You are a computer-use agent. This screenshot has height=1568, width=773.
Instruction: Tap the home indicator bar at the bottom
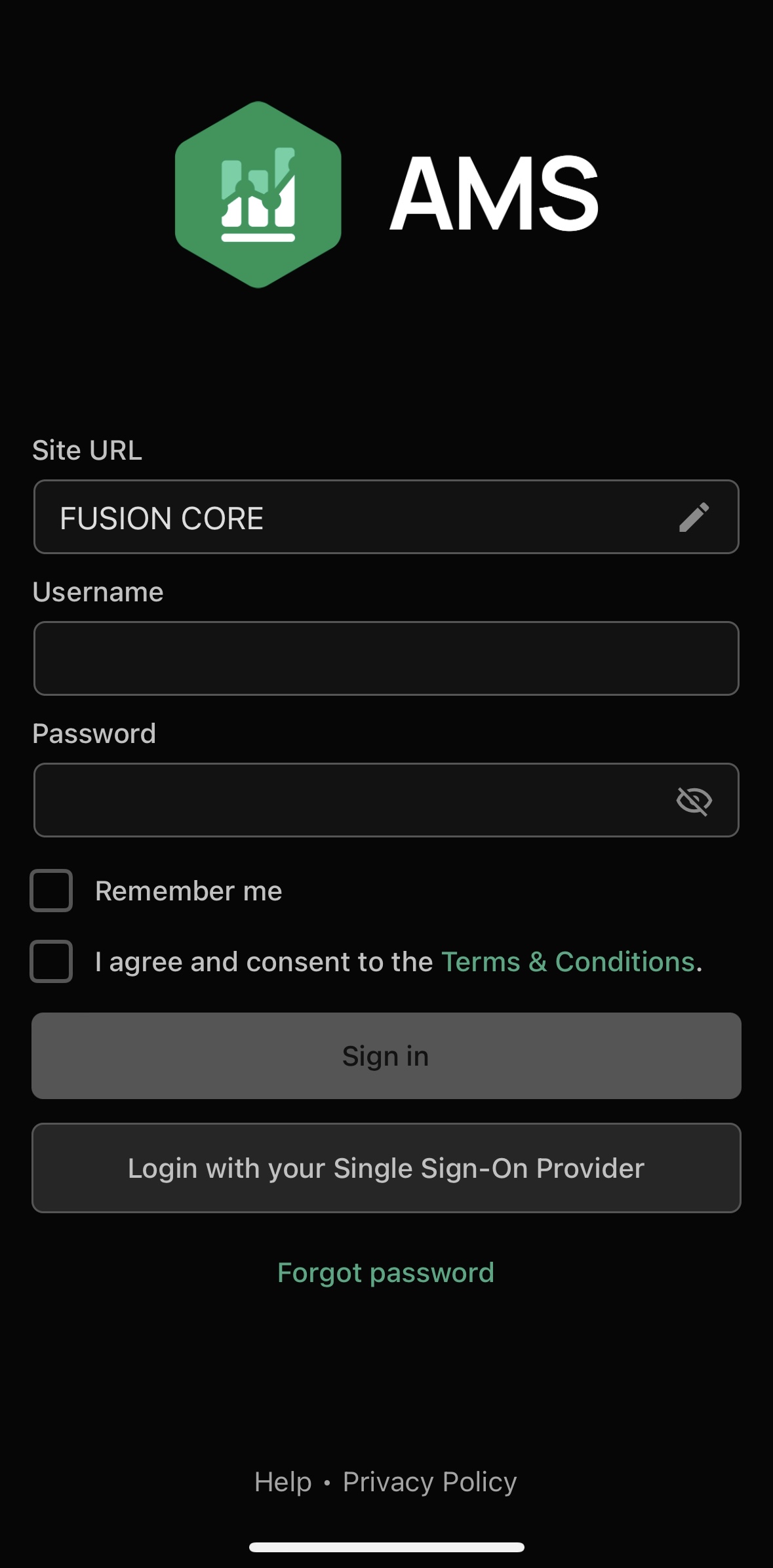tap(386, 1547)
